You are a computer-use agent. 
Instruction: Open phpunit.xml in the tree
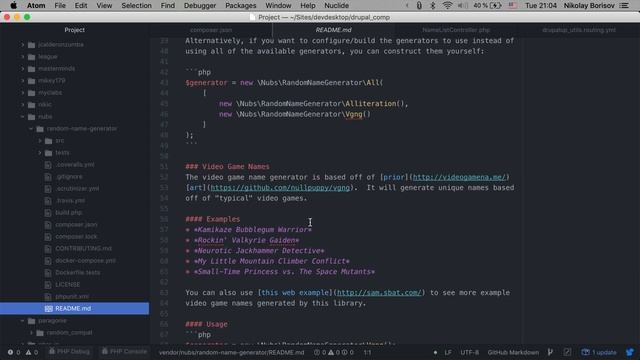click(72, 297)
